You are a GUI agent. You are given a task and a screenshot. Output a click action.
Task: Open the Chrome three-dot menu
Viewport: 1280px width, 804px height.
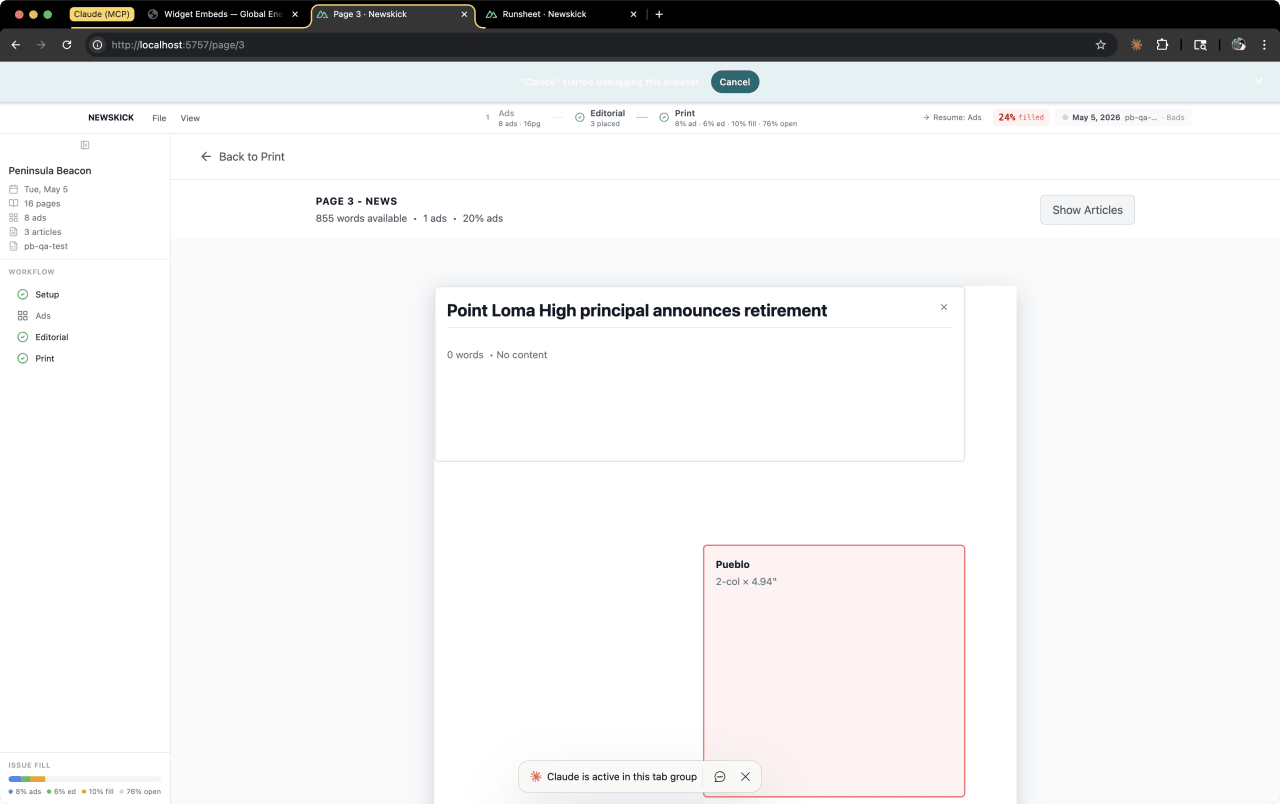pyautogui.click(x=1264, y=45)
